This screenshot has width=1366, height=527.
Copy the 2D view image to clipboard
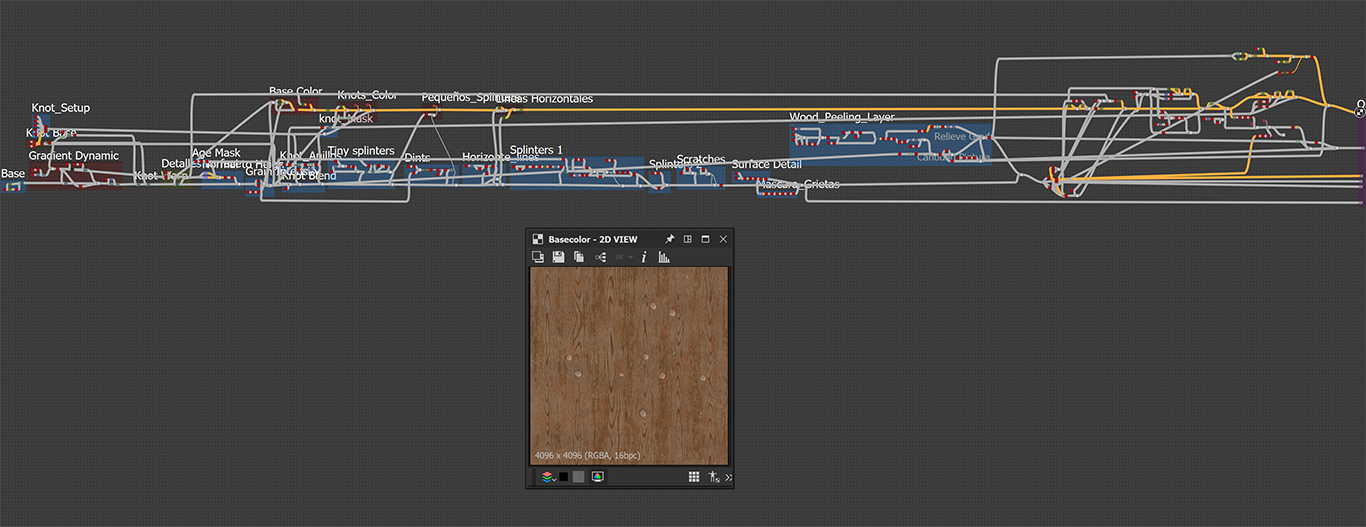pos(579,257)
